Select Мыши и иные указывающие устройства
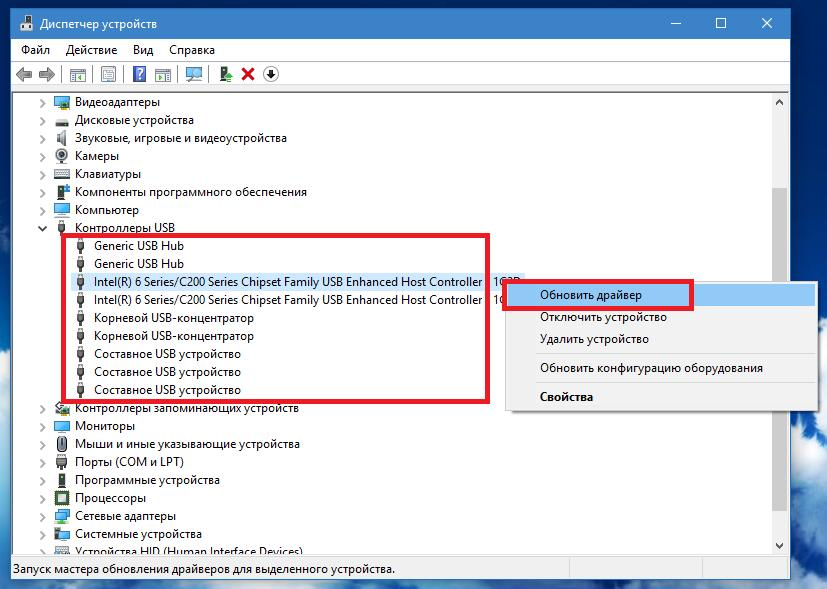The image size is (827, 589). (x=187, y=444)
